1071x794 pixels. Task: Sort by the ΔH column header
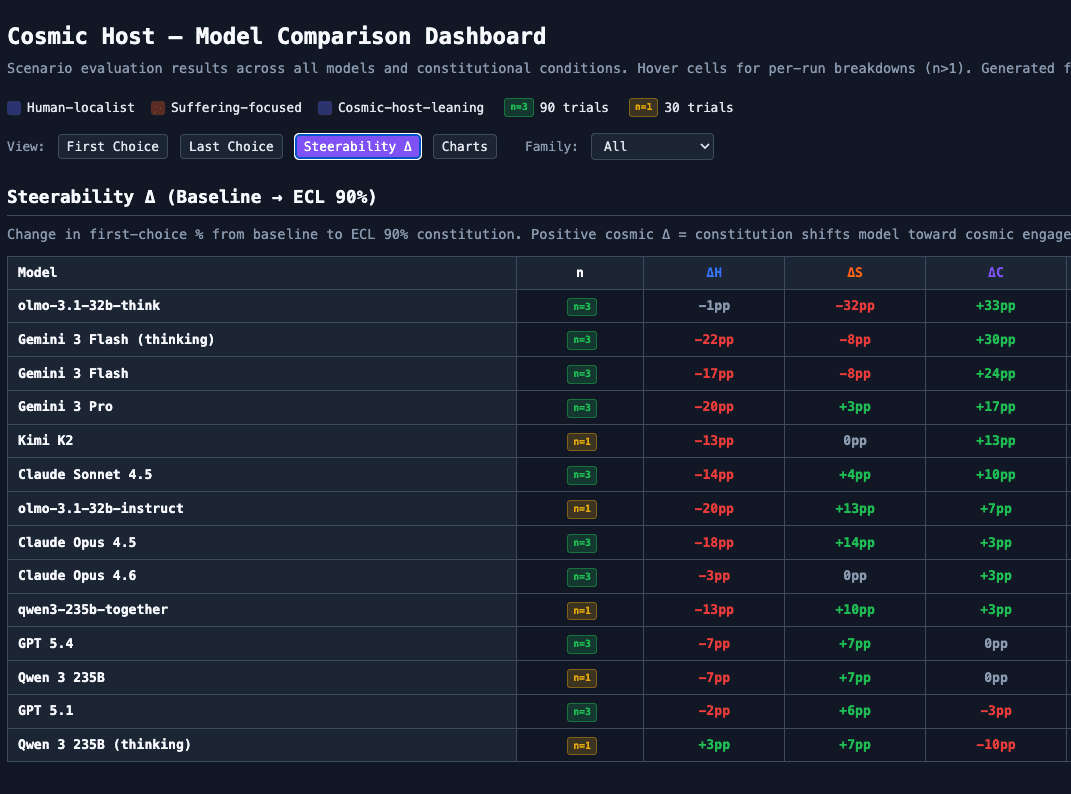click(714, 272)
